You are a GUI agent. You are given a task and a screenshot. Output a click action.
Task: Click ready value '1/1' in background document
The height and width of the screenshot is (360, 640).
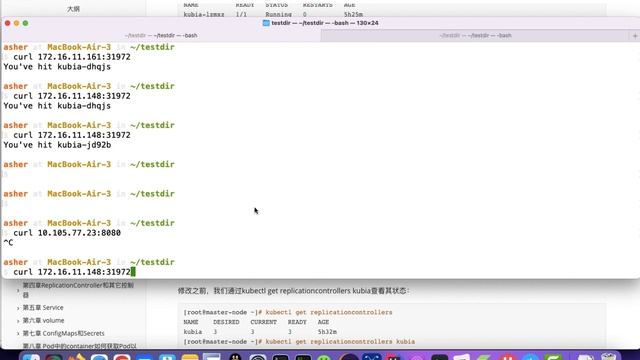click(241, 14)
